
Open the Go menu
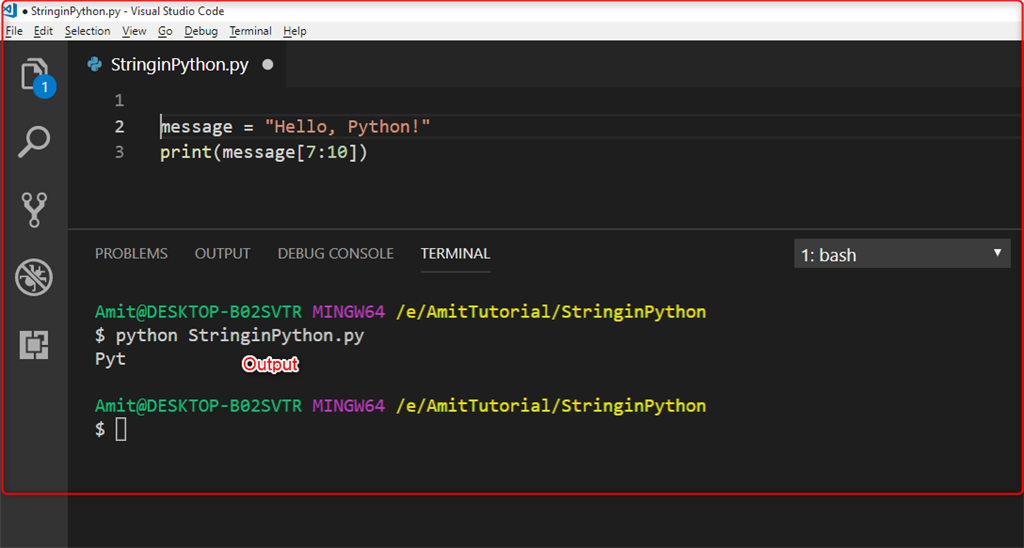tap(165, 31)
